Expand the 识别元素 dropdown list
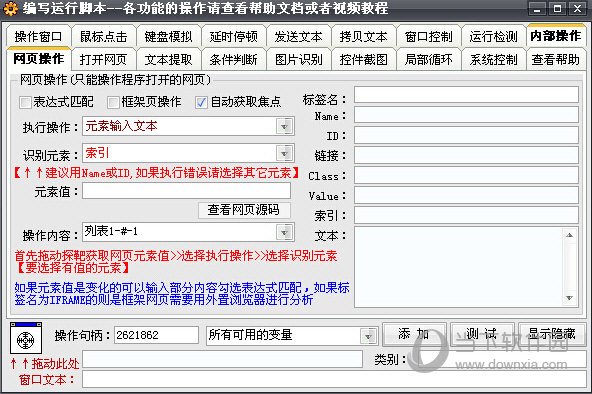 [x=284, y=154]
